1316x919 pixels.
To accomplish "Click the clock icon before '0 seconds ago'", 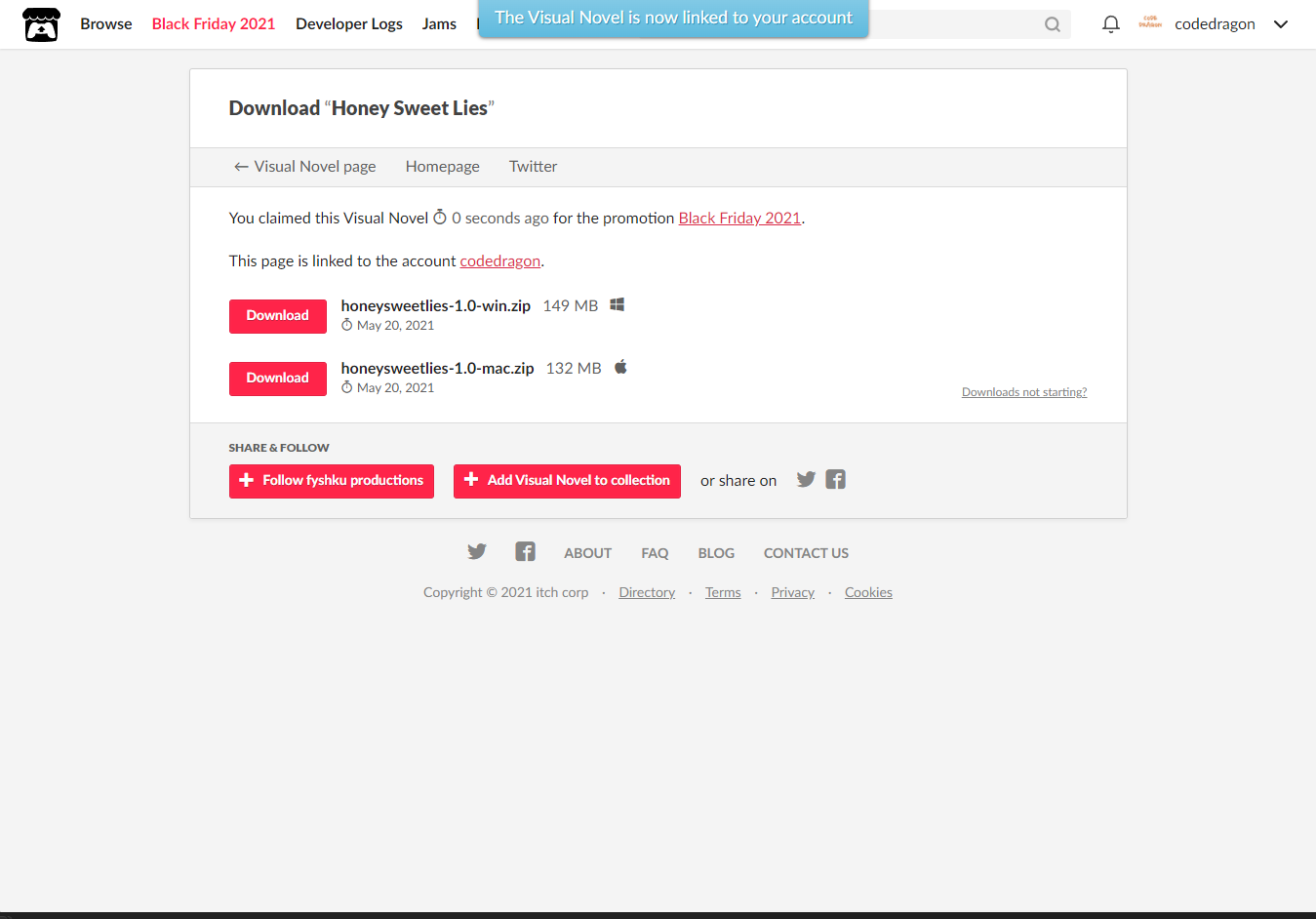I will coord(440,217).
